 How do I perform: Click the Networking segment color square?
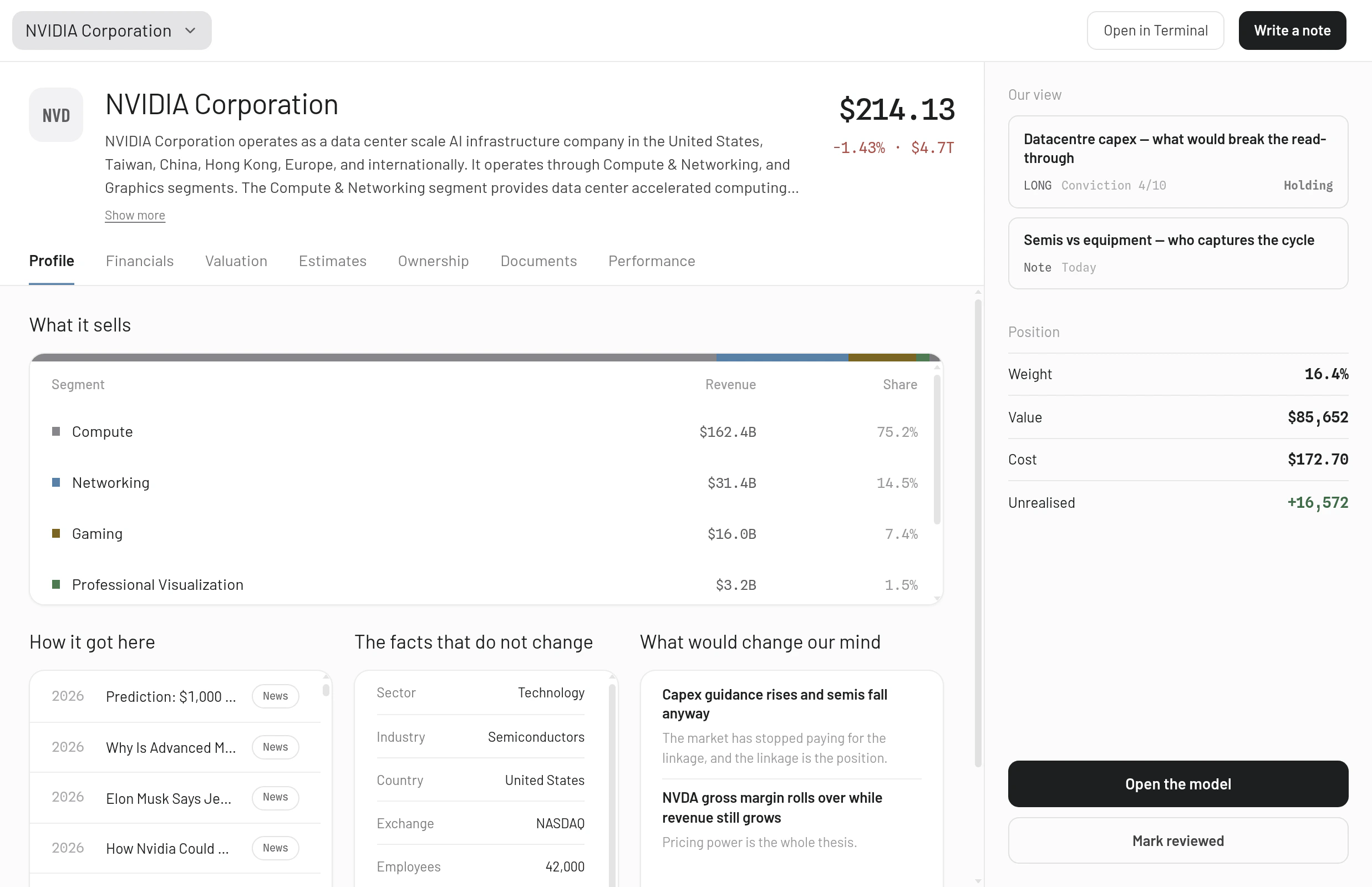point(56,483)
